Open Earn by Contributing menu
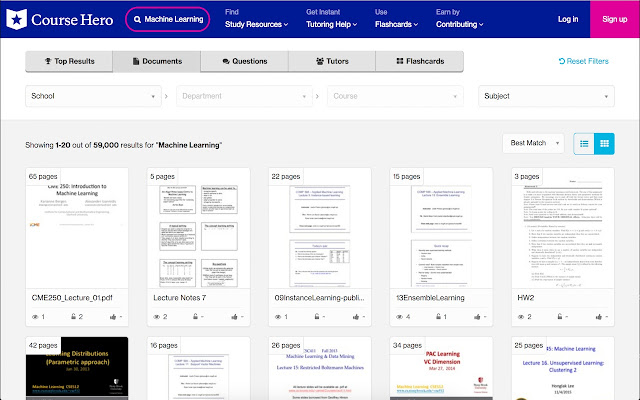The height and width of the screenshot is (400, 640). click(460, 19)
